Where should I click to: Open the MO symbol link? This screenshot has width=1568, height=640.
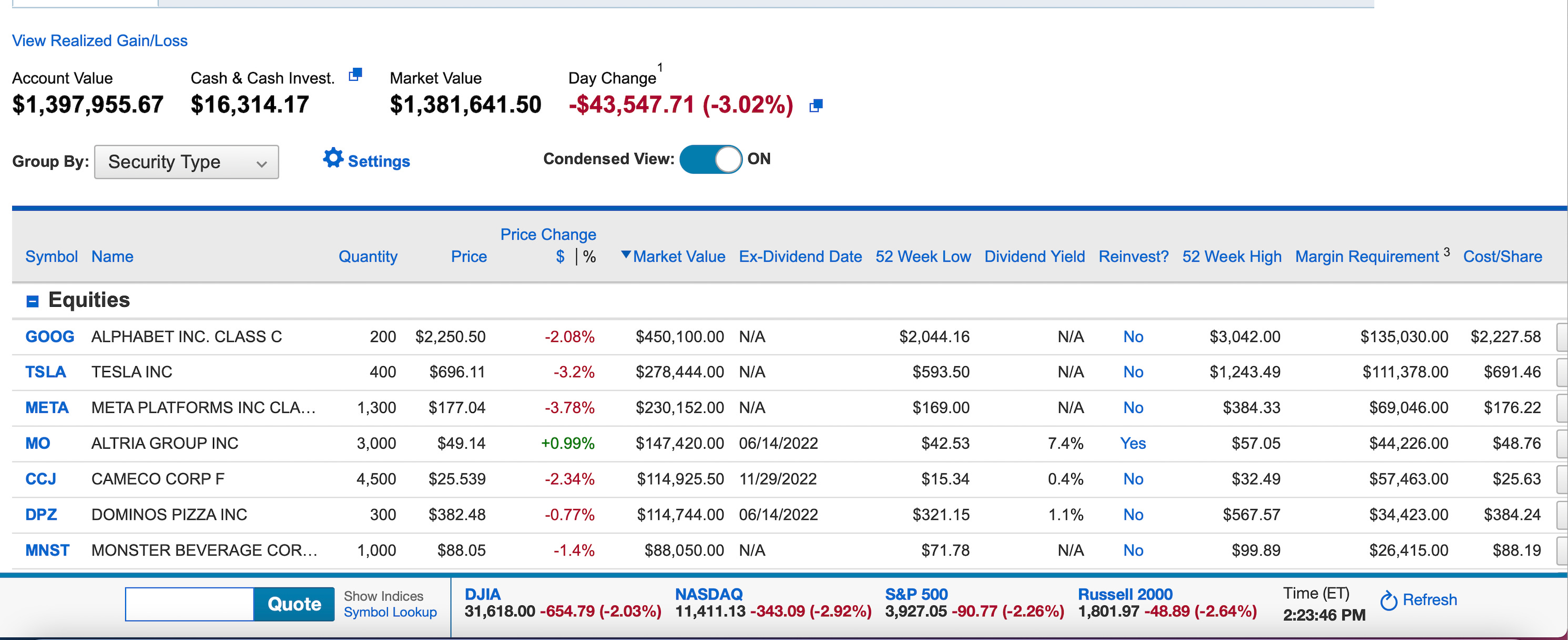coord(38,443)
